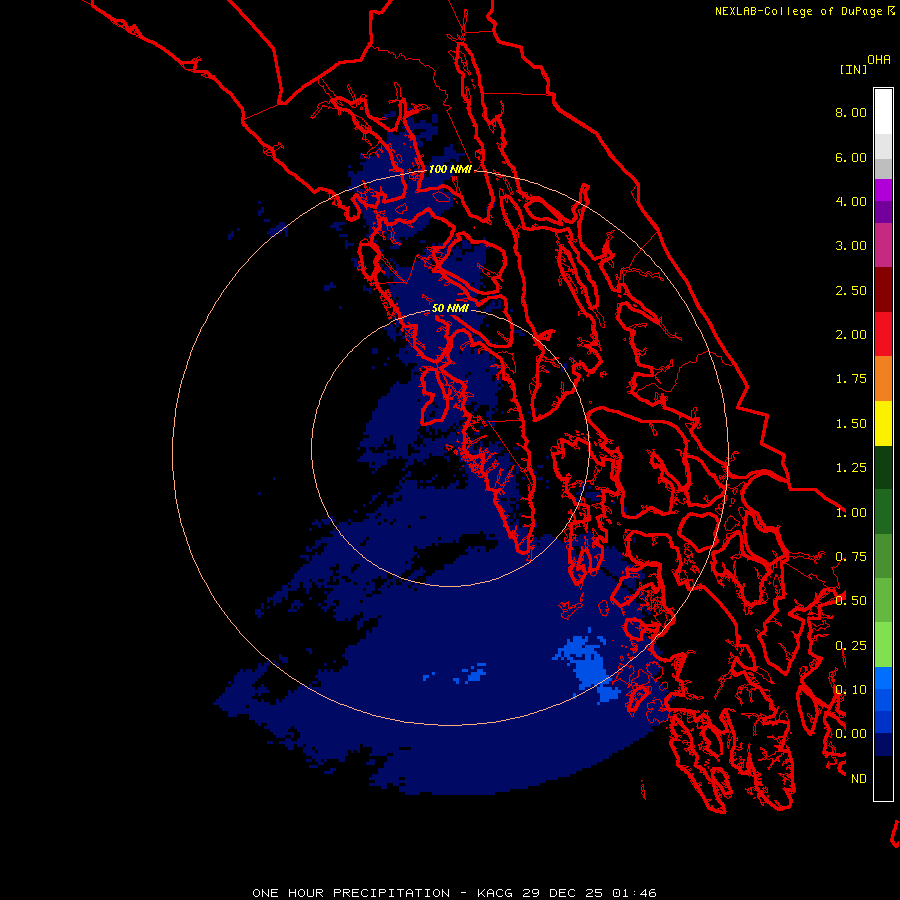This screenshot has height=900, width=900.
Task: Click the 1.50 legend value
Action: pos(851,424)
